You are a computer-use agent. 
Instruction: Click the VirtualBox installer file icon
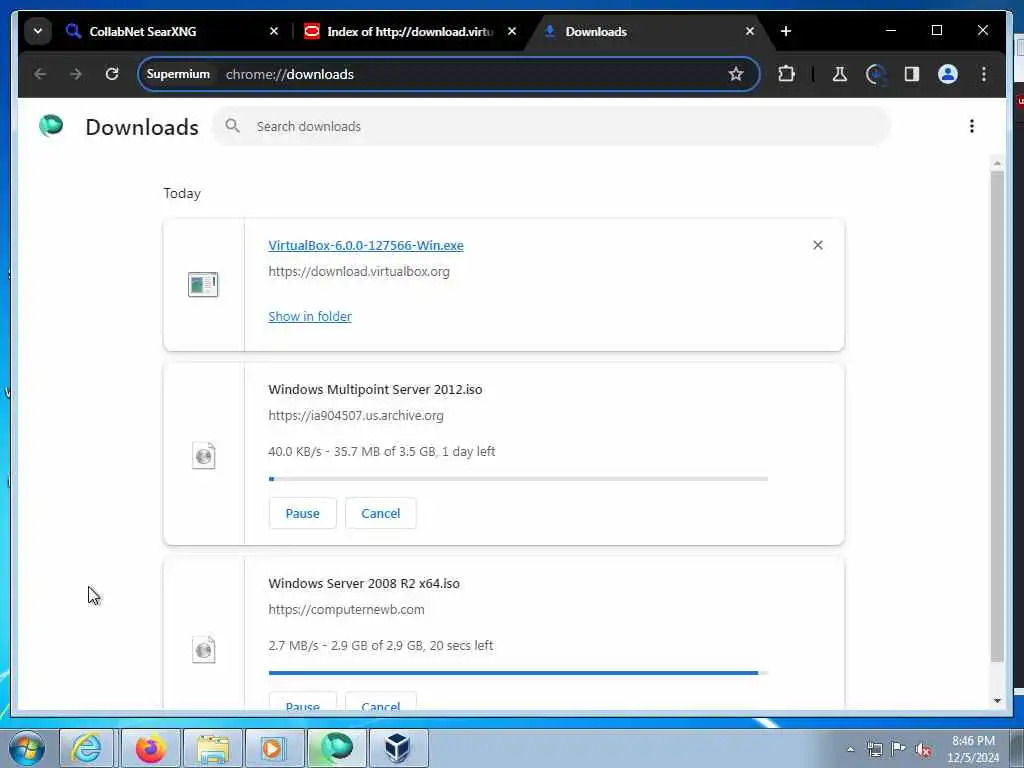click(203, 285)
